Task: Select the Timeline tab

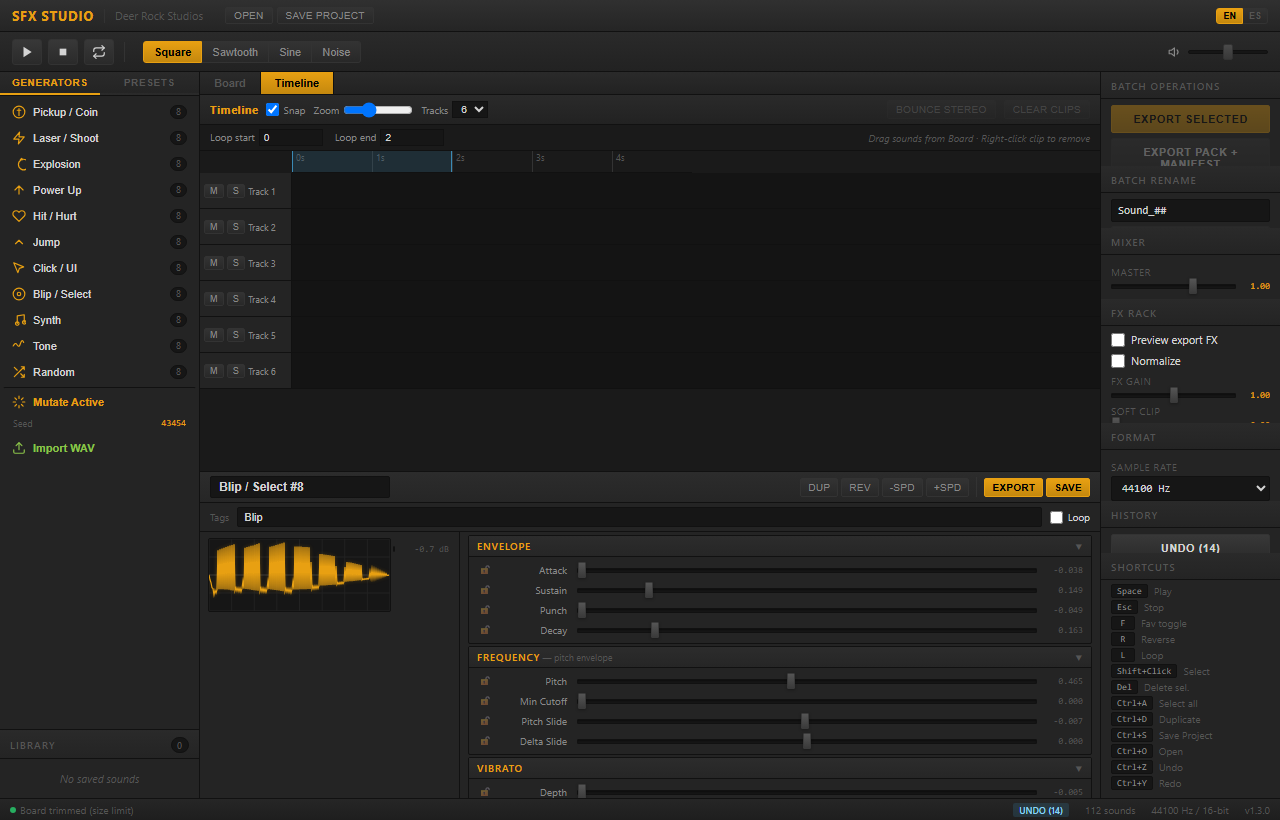Action: [x=297, y=83]
